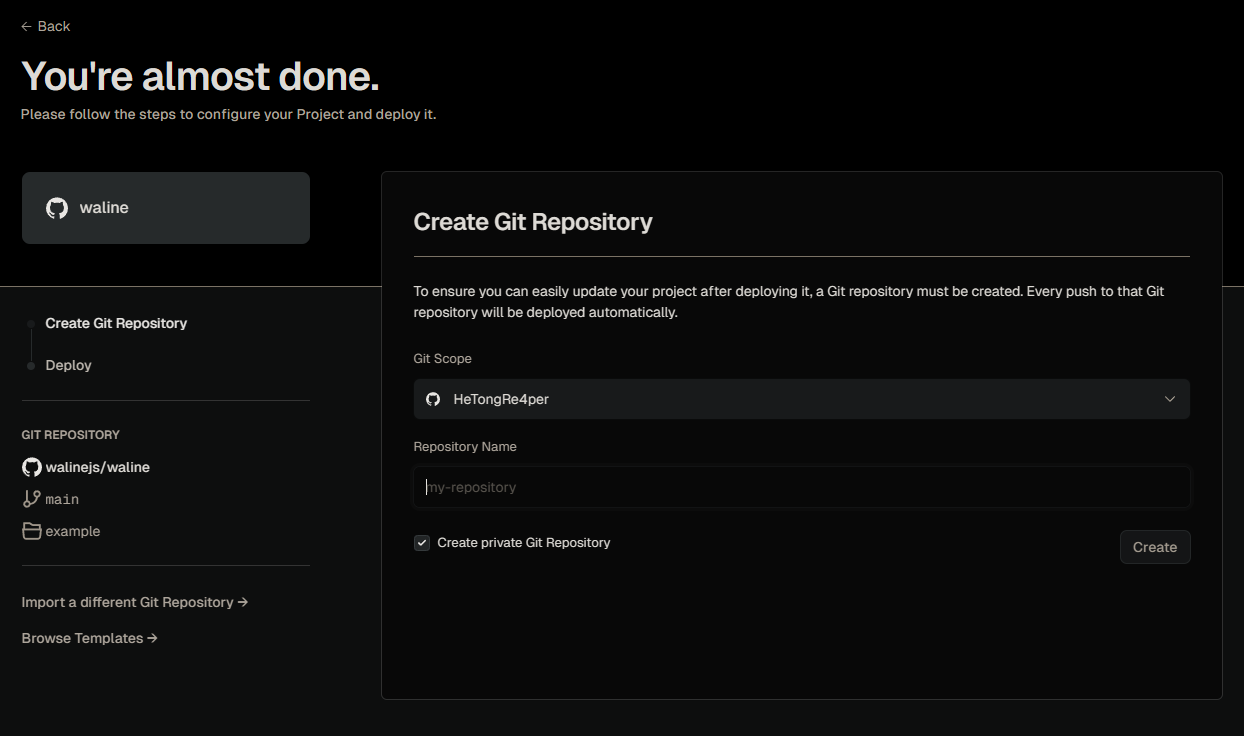Click the chevron arrow in Git Scope
Viewport: 1244px width, 736px height.
[1170, 399]
